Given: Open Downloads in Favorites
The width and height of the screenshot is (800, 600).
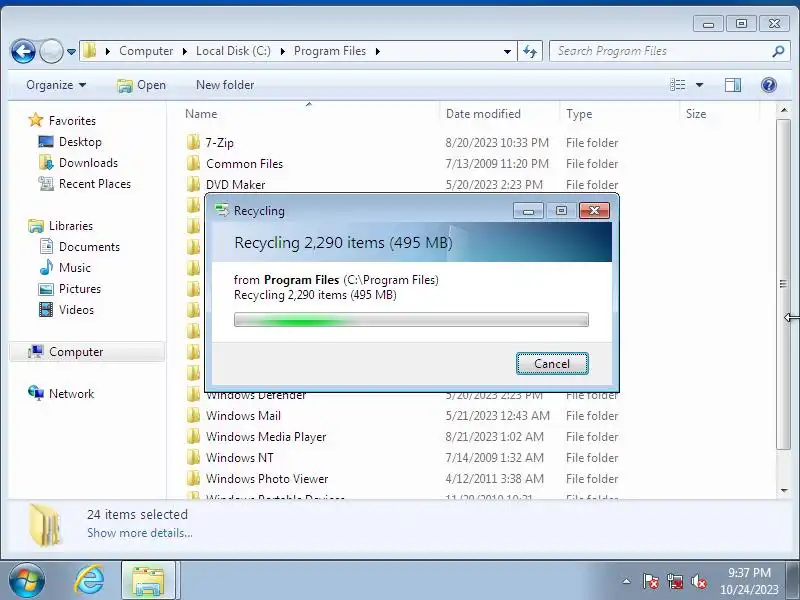Looking at the screenshot, I should click(x=88, y=163).
